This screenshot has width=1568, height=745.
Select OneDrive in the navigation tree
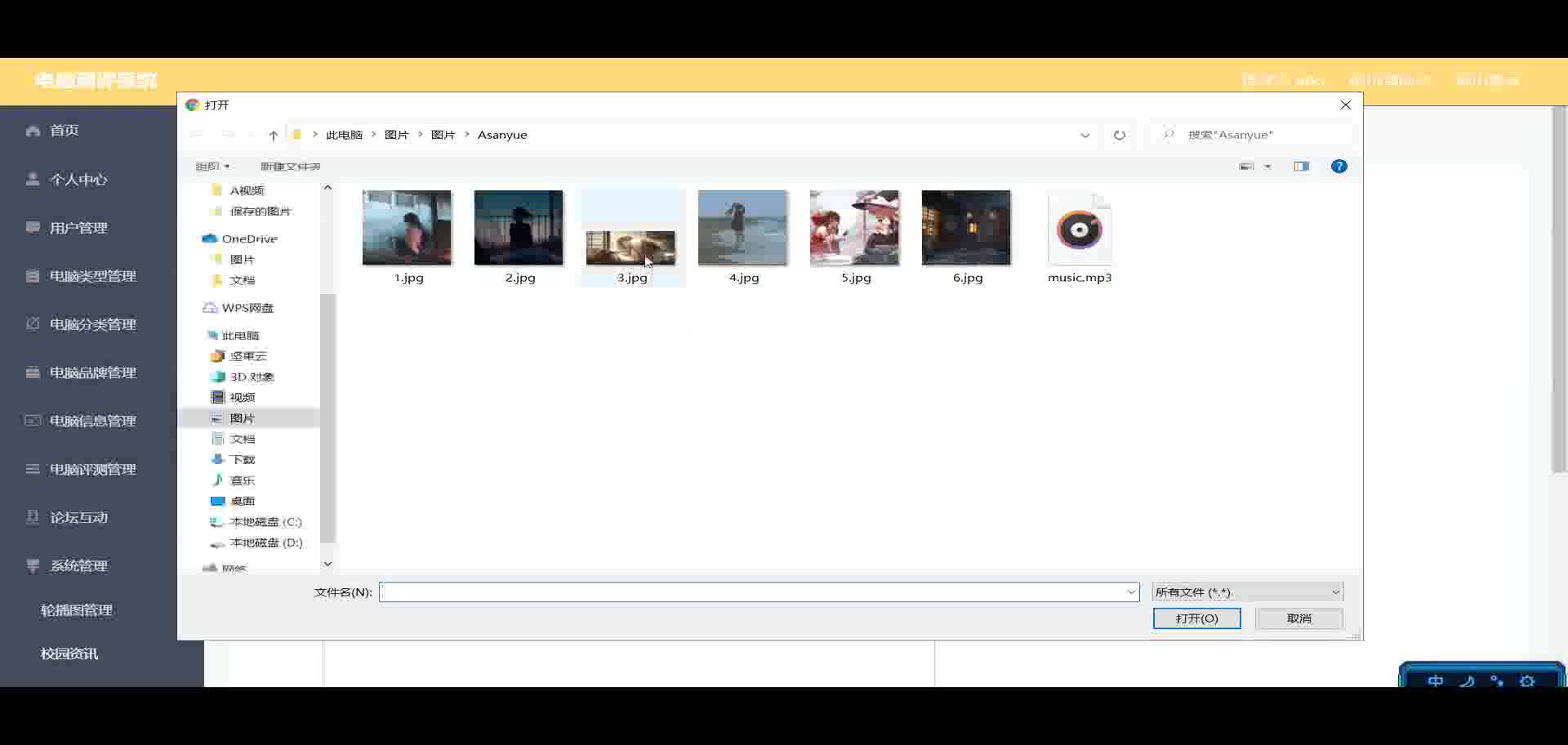coord(250,239)
